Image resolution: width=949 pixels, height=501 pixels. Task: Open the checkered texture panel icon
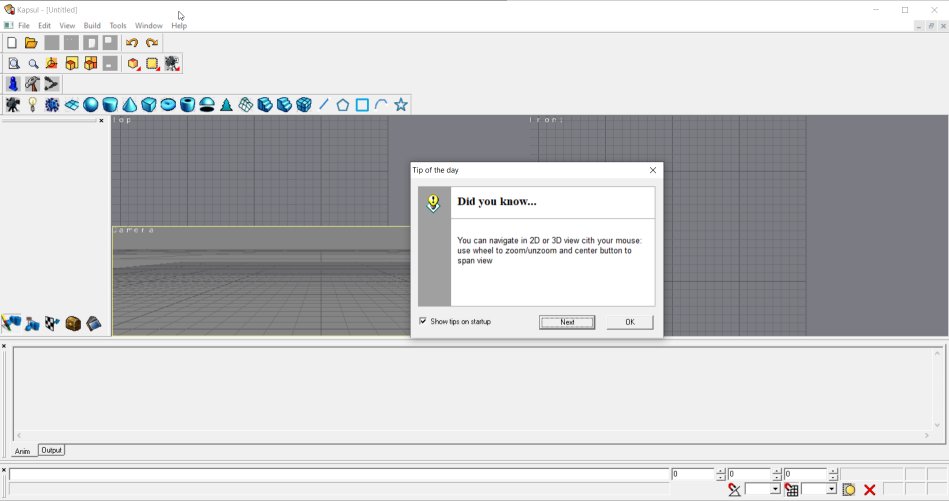(53, 324)
